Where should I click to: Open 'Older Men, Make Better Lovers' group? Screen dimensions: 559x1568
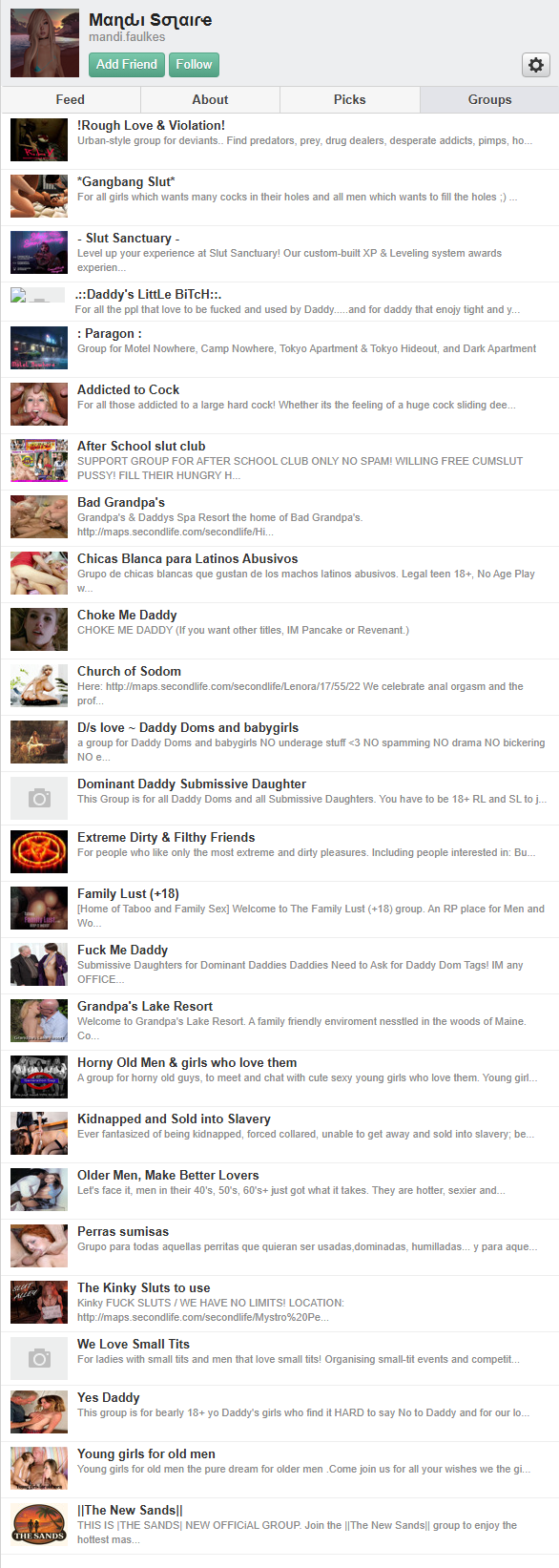[168, 1175]
